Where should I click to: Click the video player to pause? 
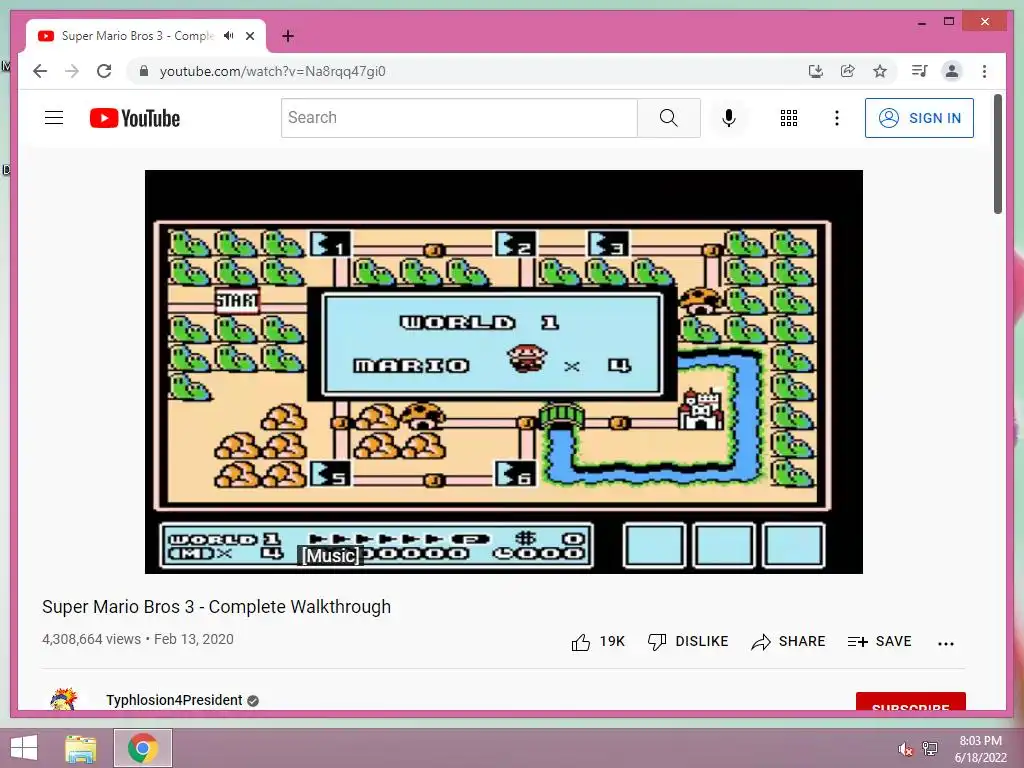point(504,372)
